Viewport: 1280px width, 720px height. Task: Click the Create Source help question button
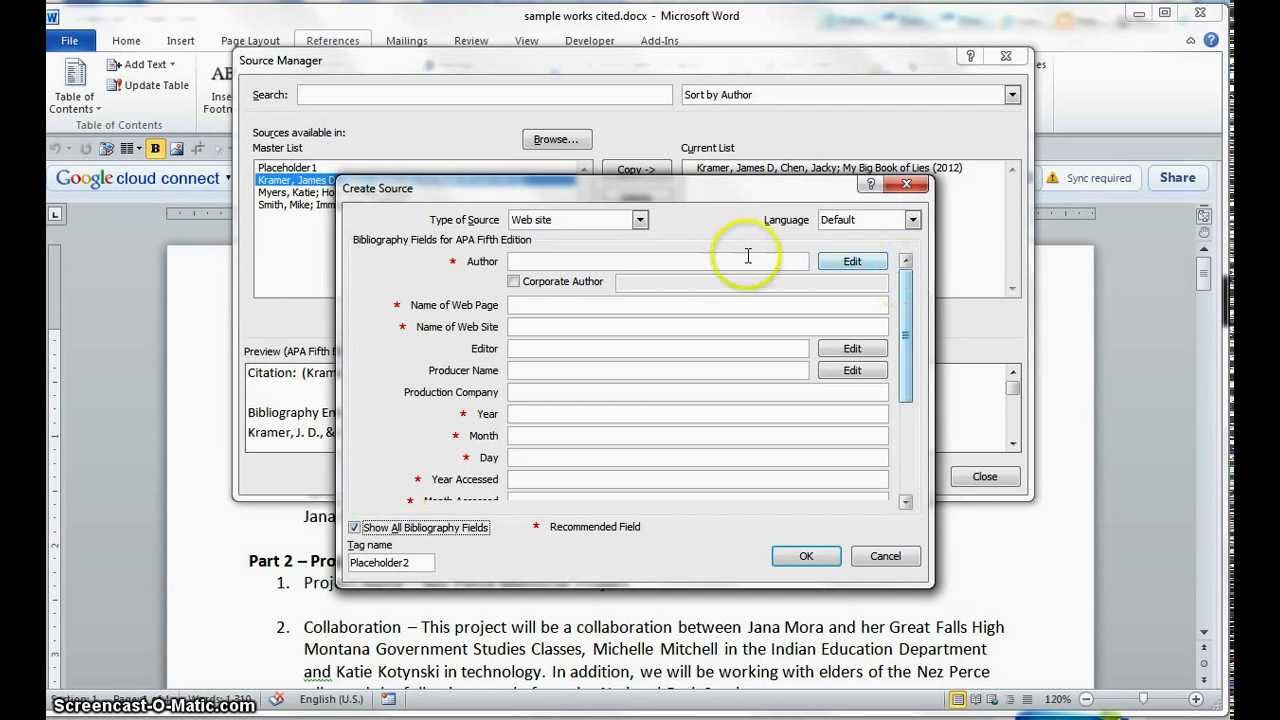point(870,184)
